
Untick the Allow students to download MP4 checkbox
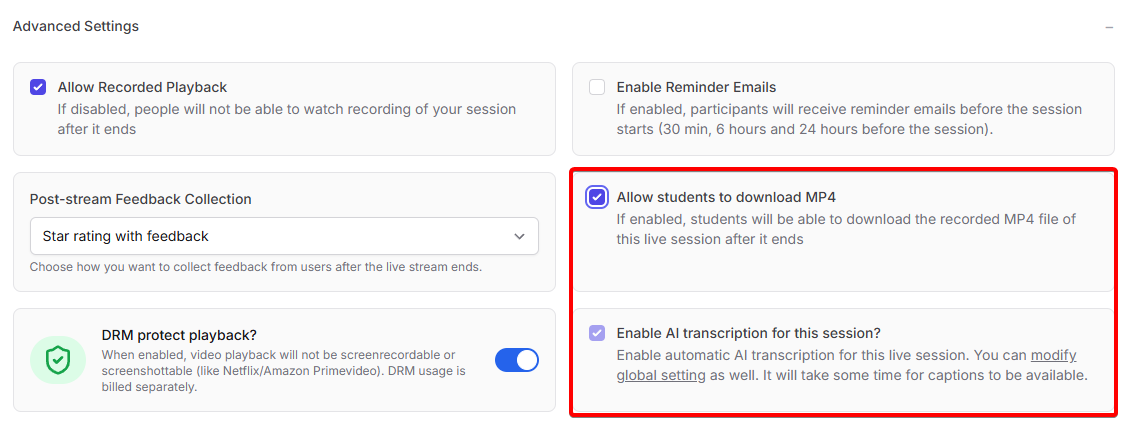(x=597, y=197)
